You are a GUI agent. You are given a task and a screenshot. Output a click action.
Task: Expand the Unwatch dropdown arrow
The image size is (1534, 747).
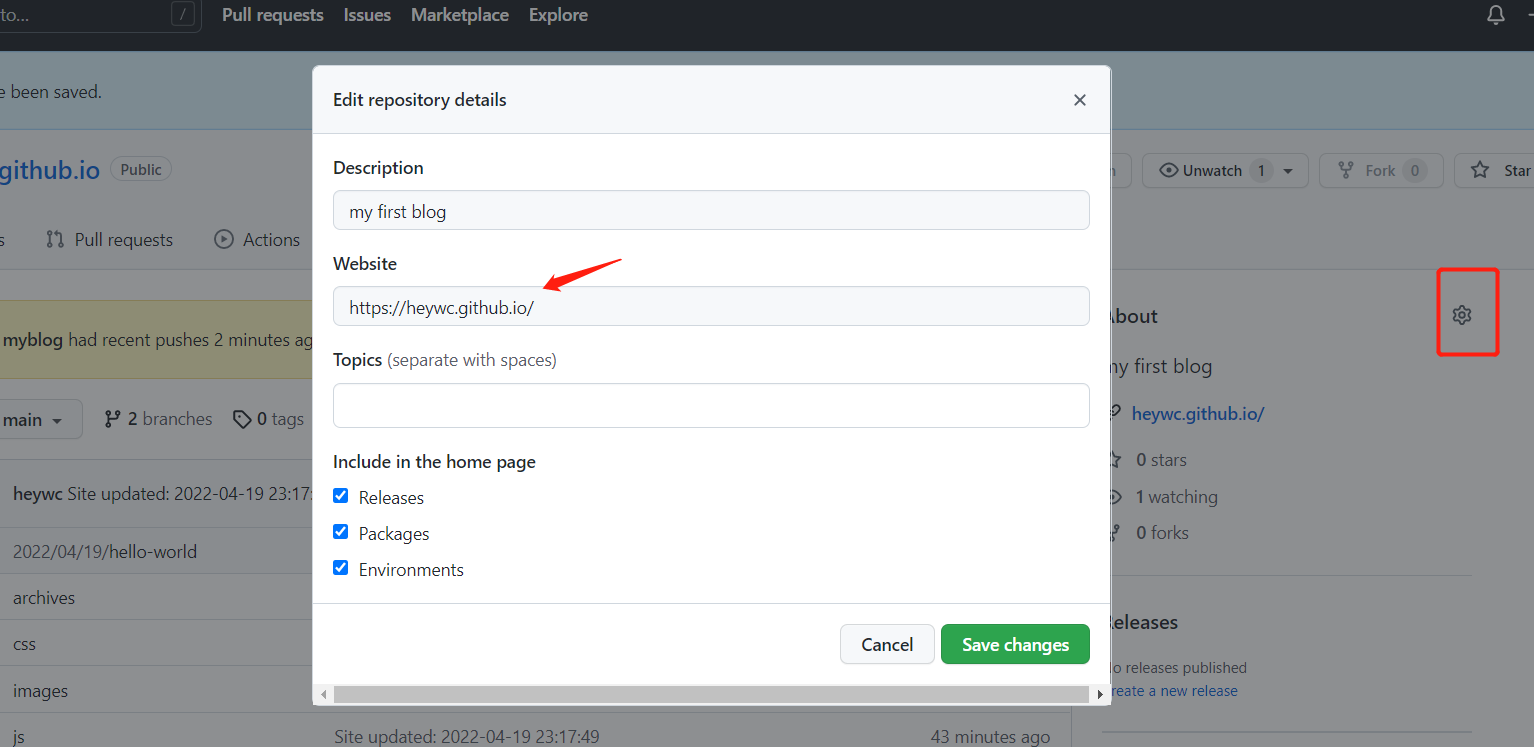point(1288,171)
